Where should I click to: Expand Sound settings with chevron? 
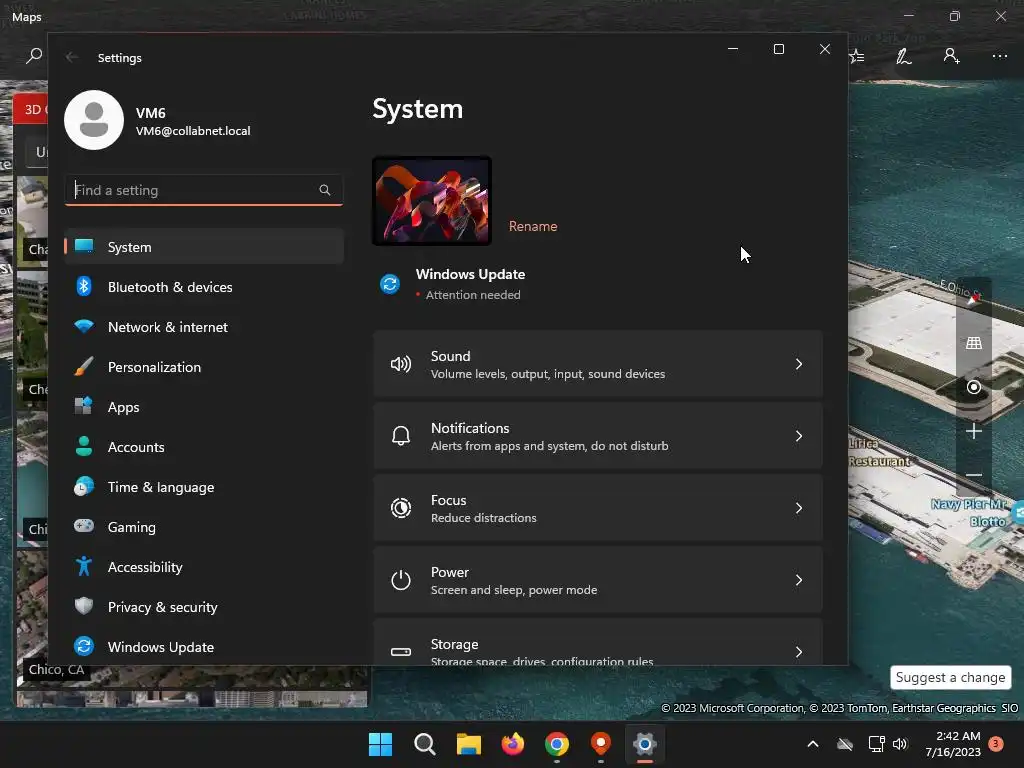pyautogui.click(x=799, y=364)
